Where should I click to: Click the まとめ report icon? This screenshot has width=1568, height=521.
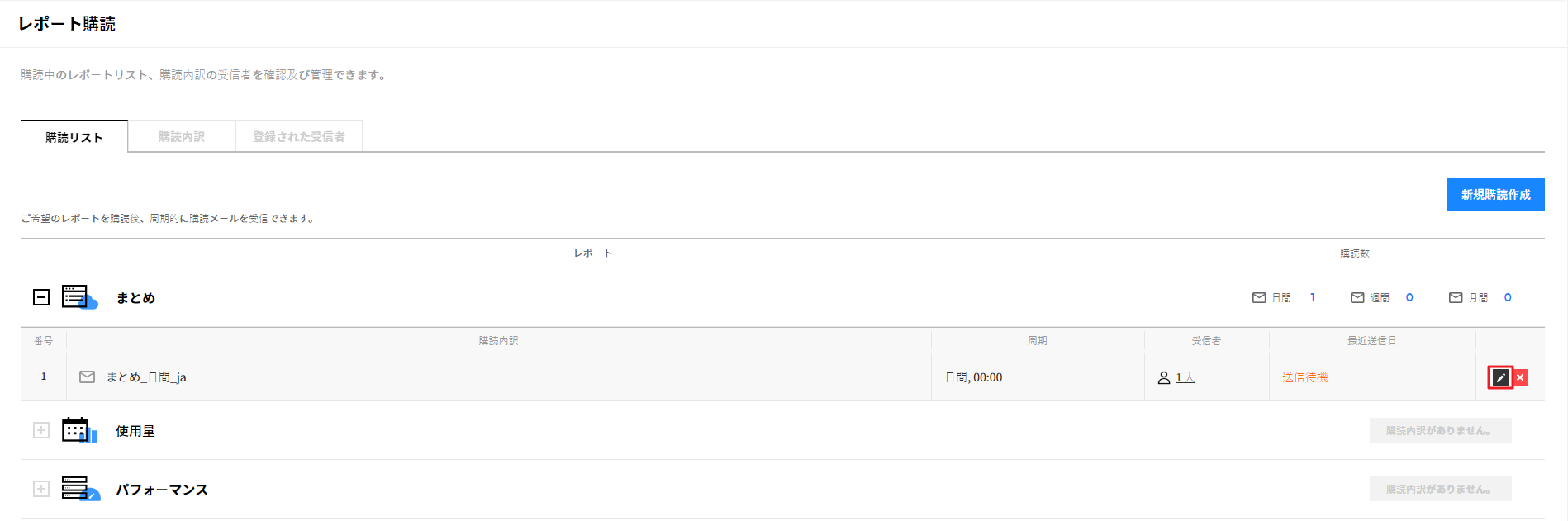(79, 297)
